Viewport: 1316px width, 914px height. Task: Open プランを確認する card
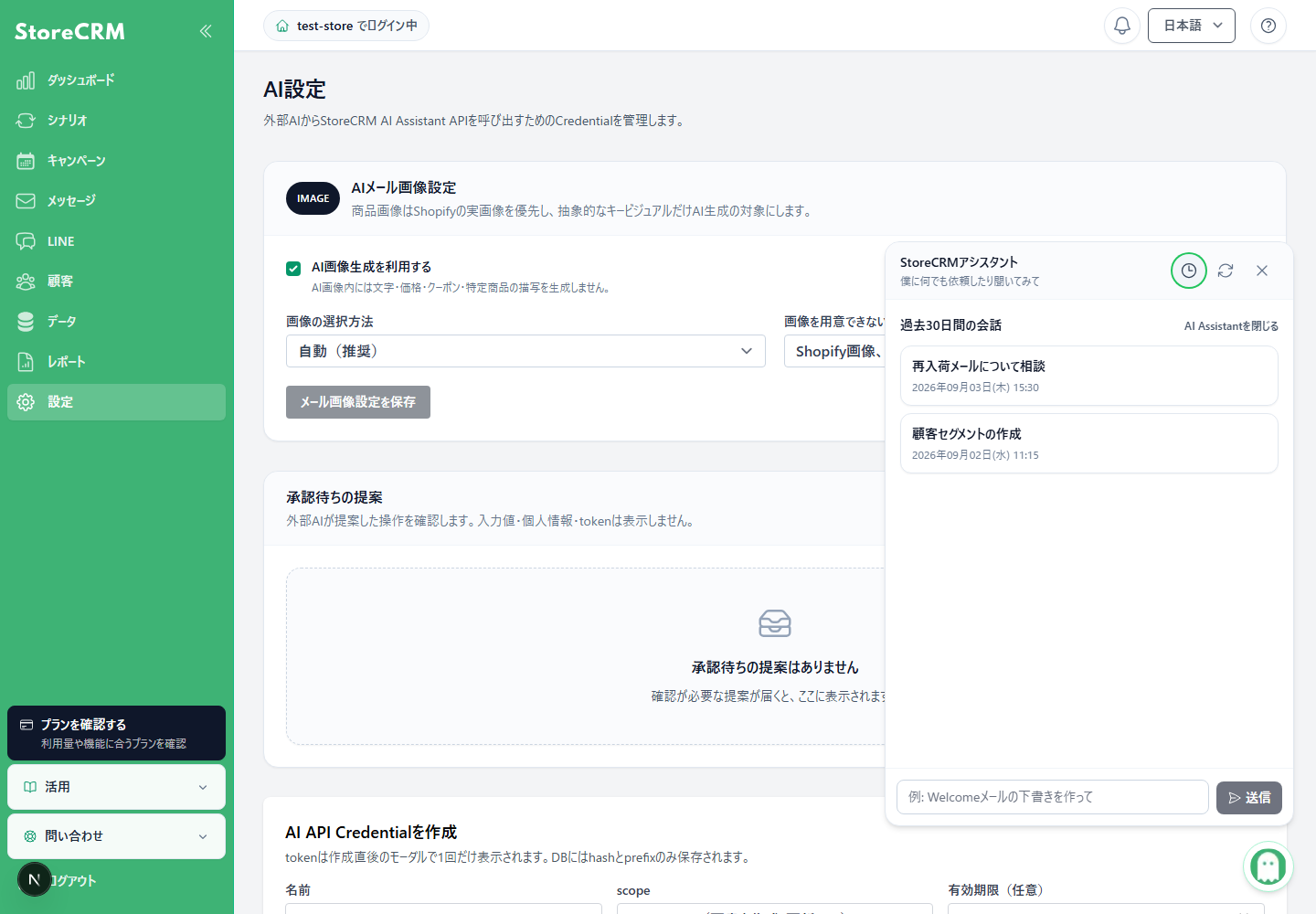pos(116,733)
